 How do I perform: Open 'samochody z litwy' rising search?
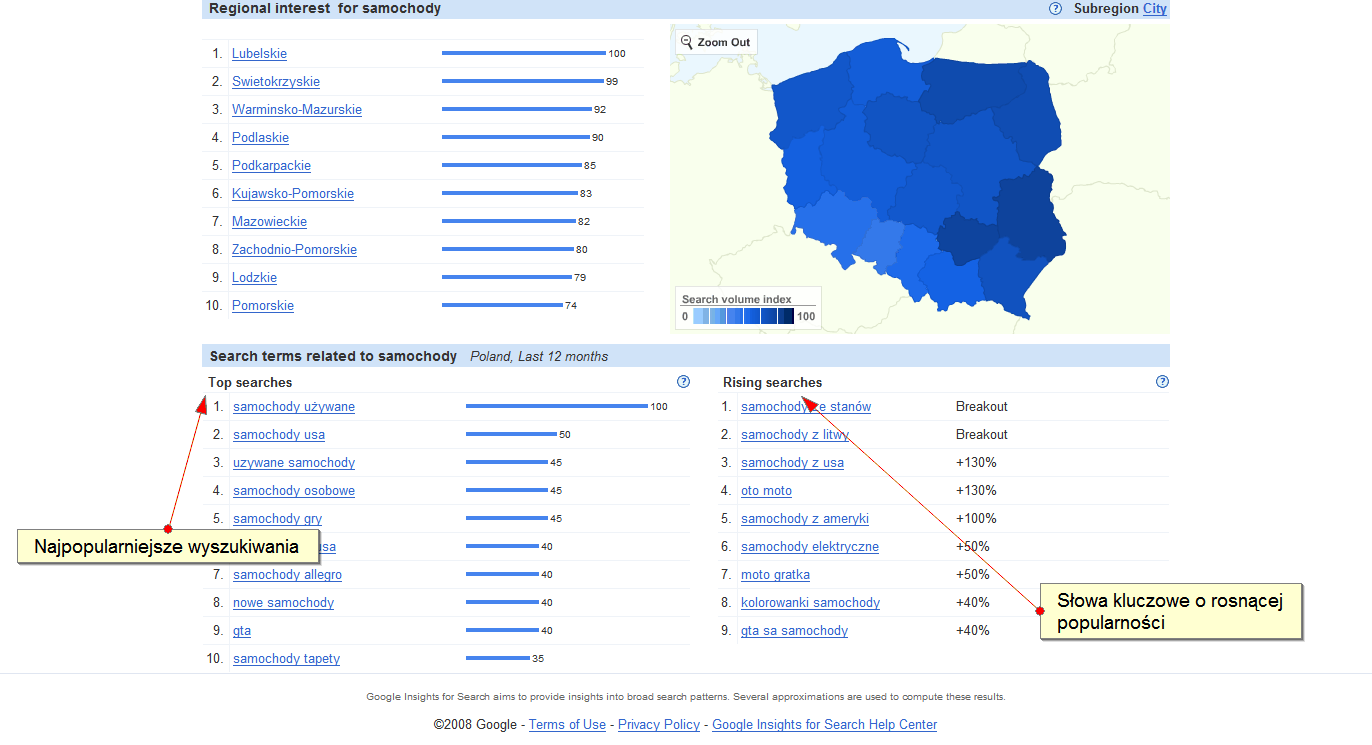(x=794, y=435)
